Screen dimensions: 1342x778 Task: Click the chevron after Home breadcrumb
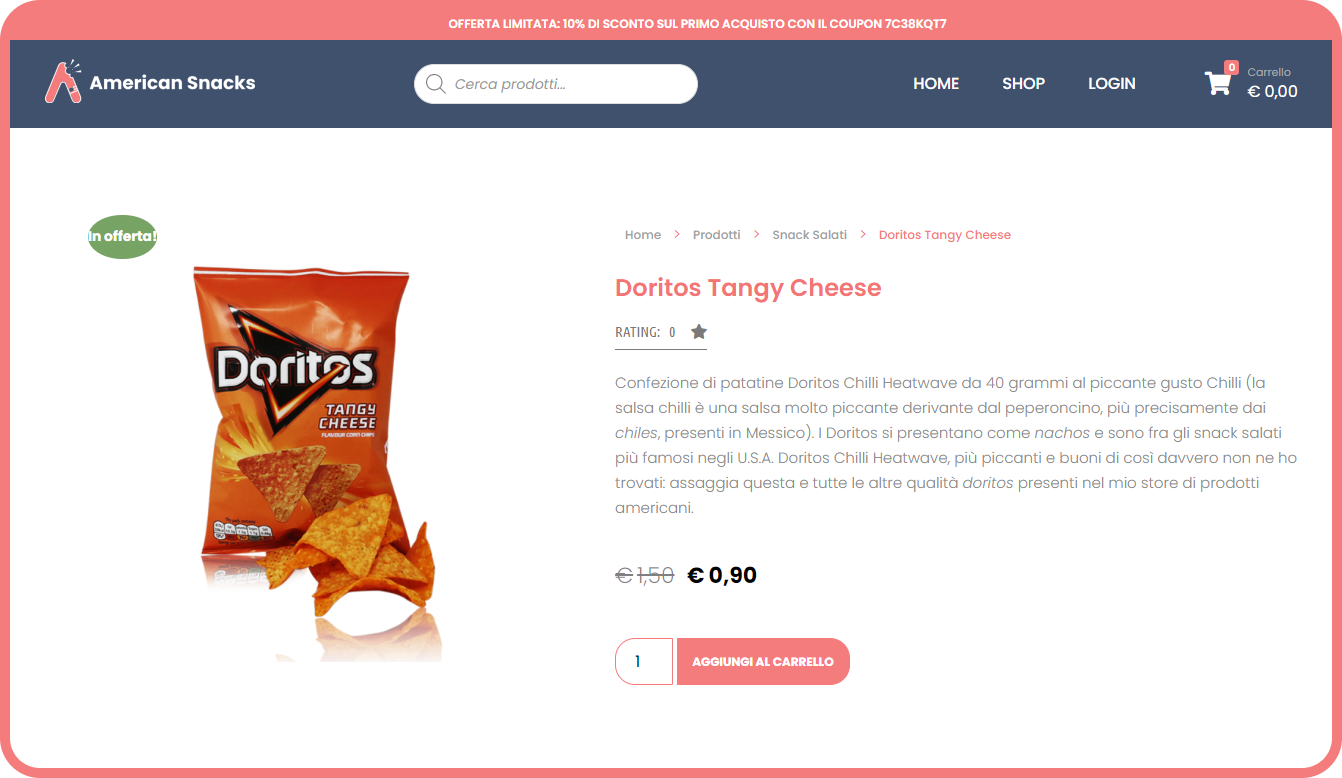677,235
